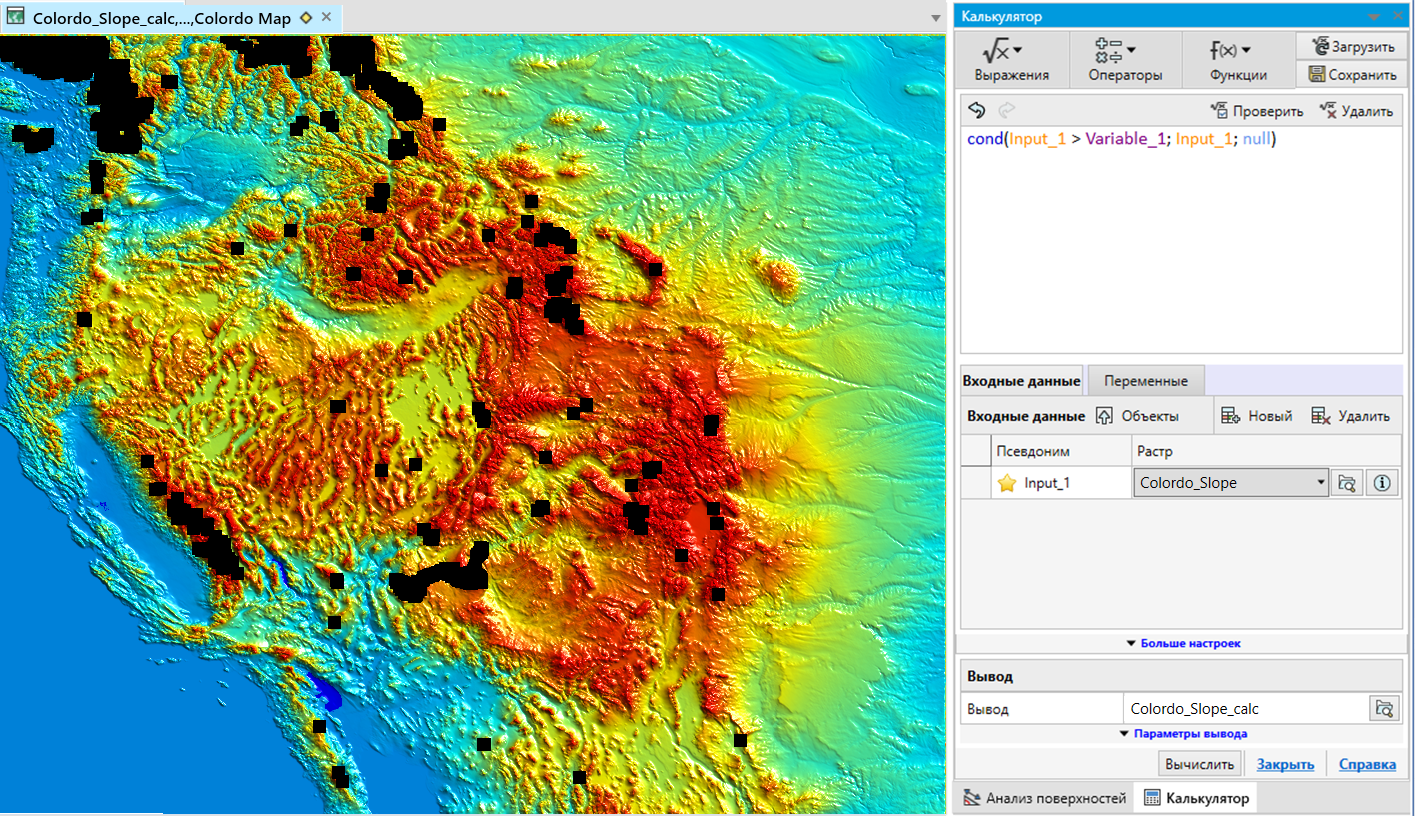Expand Параметры вывода section
This screenshot has height=816, width=1415.
click(1183, 733)
